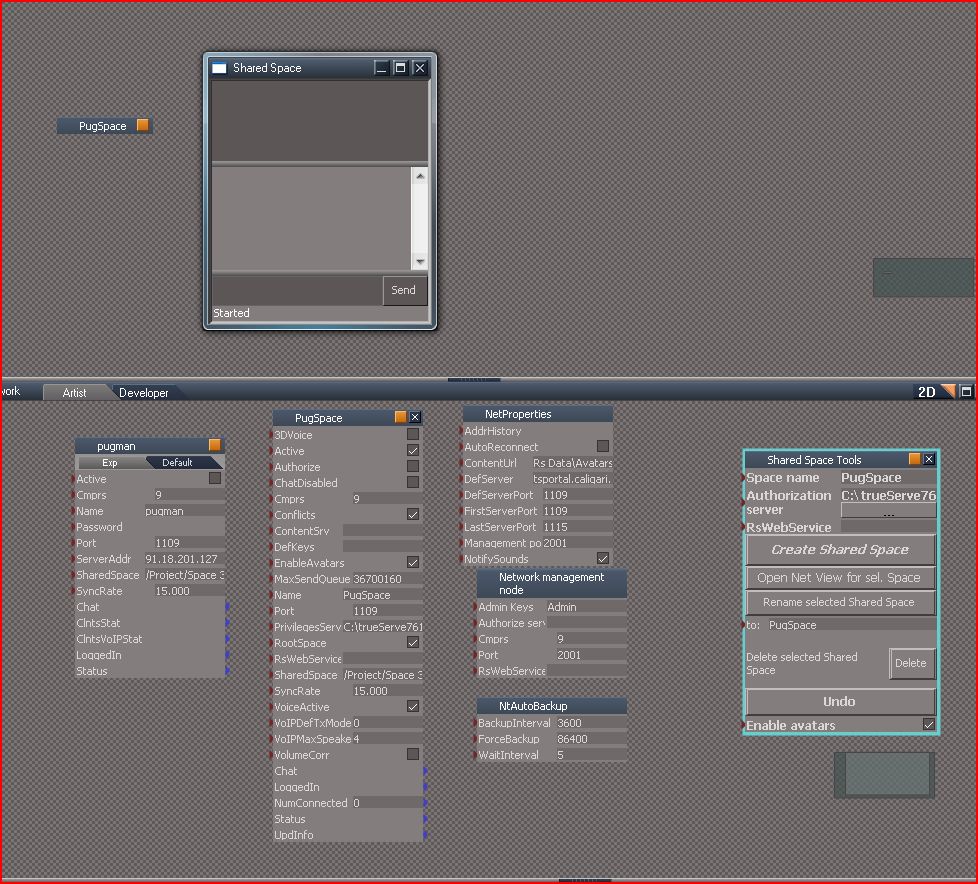Click the pugman ServerAddr value 91.18.201.127

click(185, 559)
